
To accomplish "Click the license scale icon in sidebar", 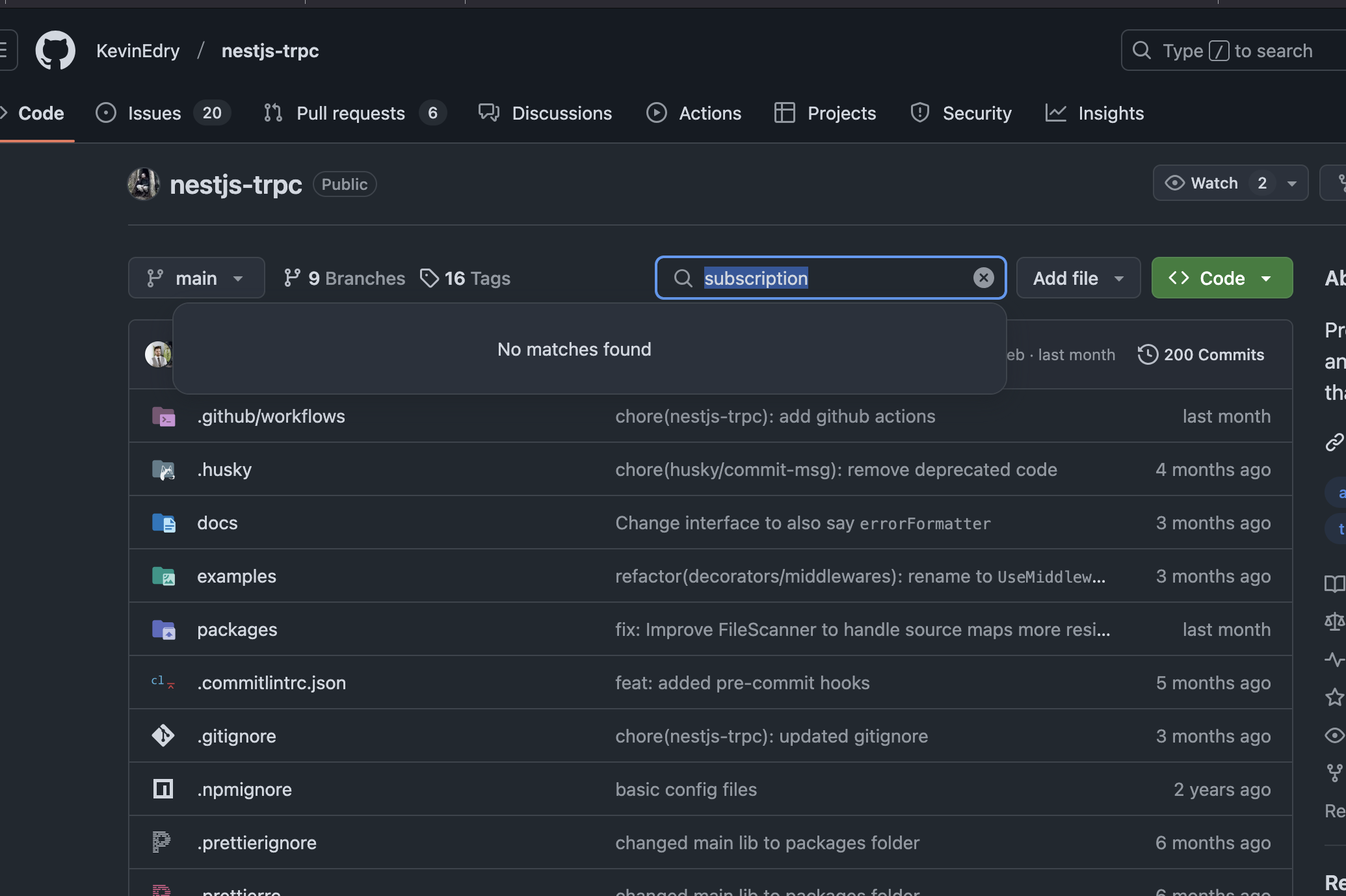I will pos(1334,622).
